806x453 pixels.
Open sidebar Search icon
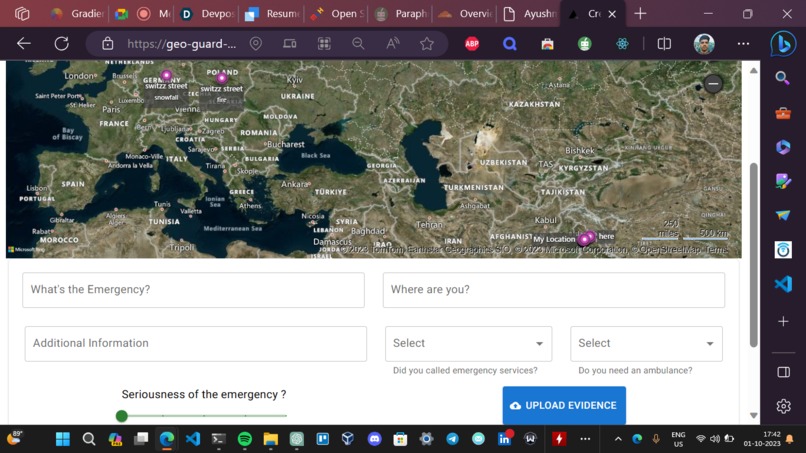click(783, 78)
